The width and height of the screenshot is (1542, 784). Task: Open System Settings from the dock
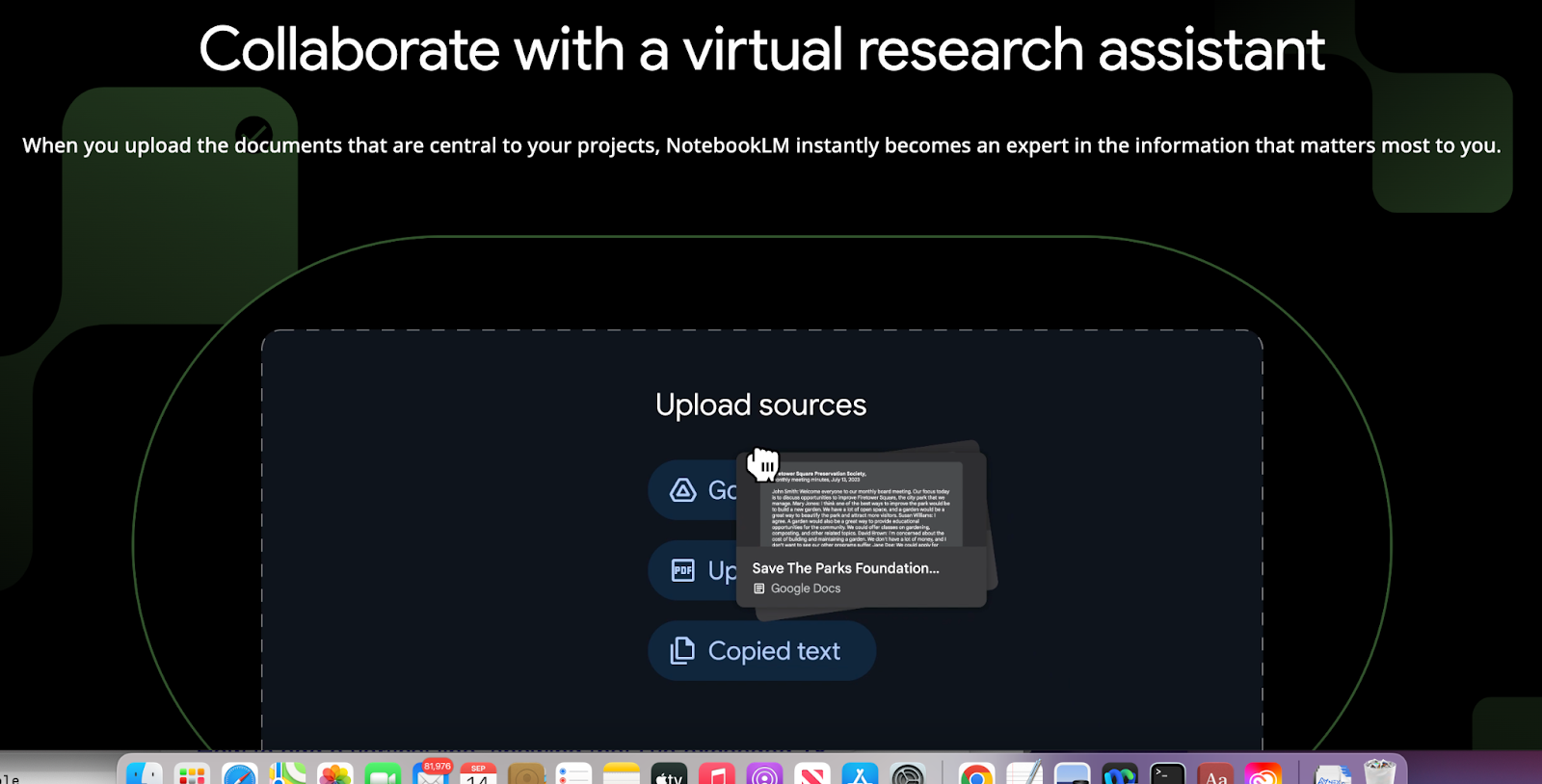(x=908, y=773)
